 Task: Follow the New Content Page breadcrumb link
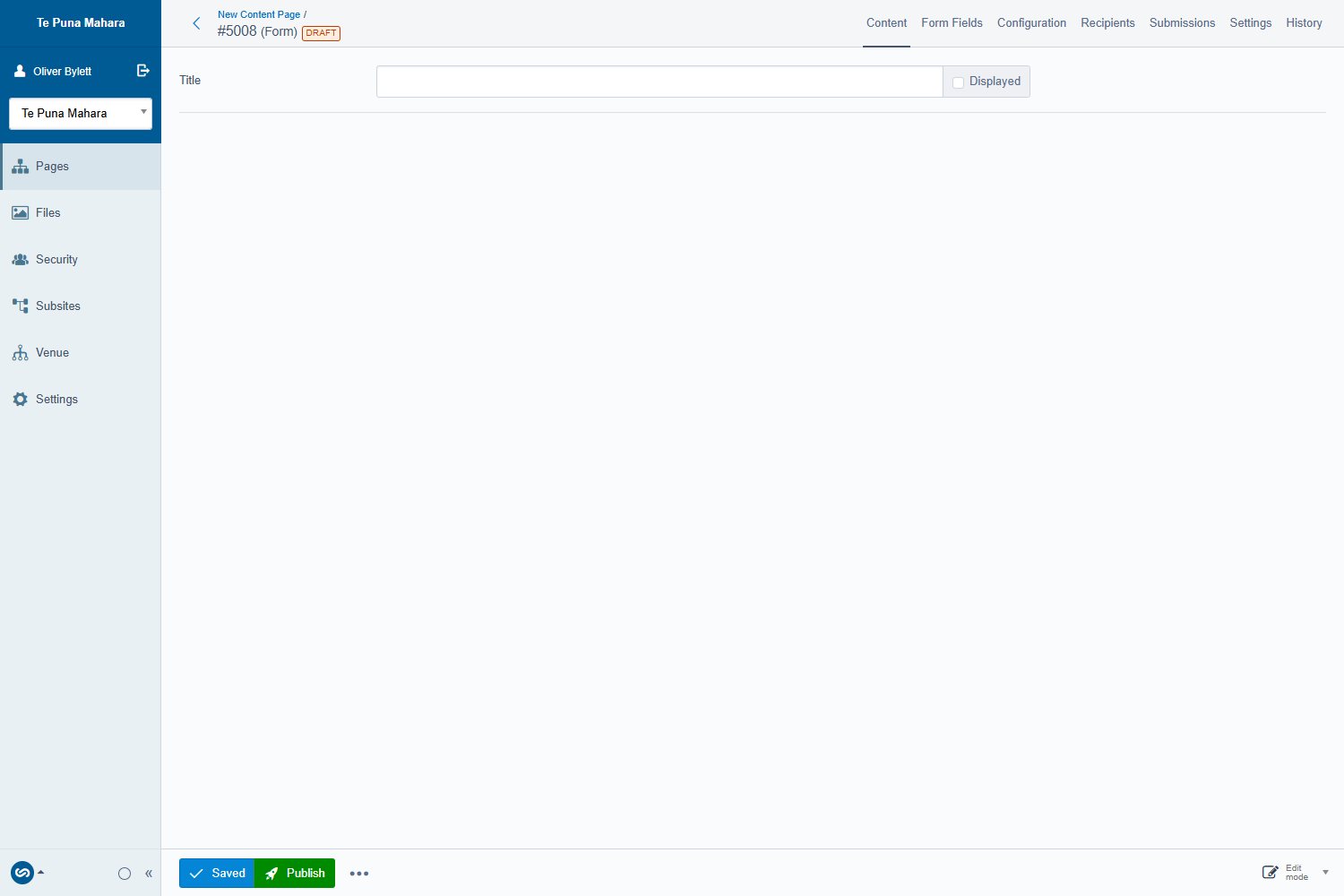tap(259, 14)
